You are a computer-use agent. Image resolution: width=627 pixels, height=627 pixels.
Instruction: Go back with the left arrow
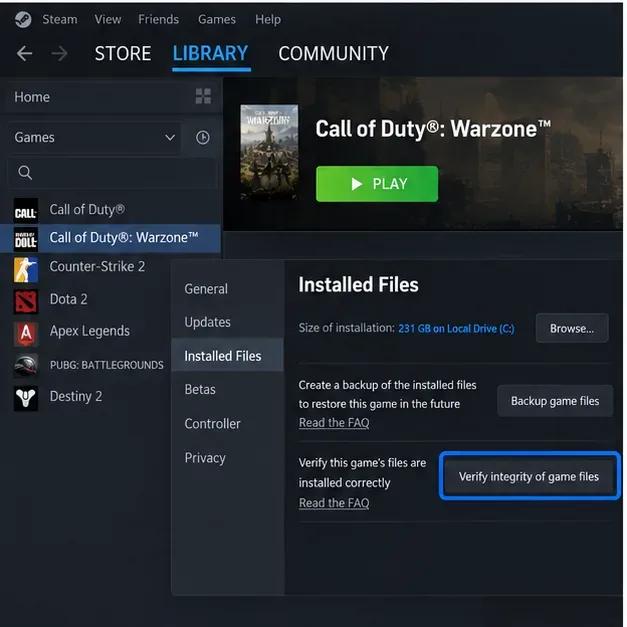pos(25,53)
